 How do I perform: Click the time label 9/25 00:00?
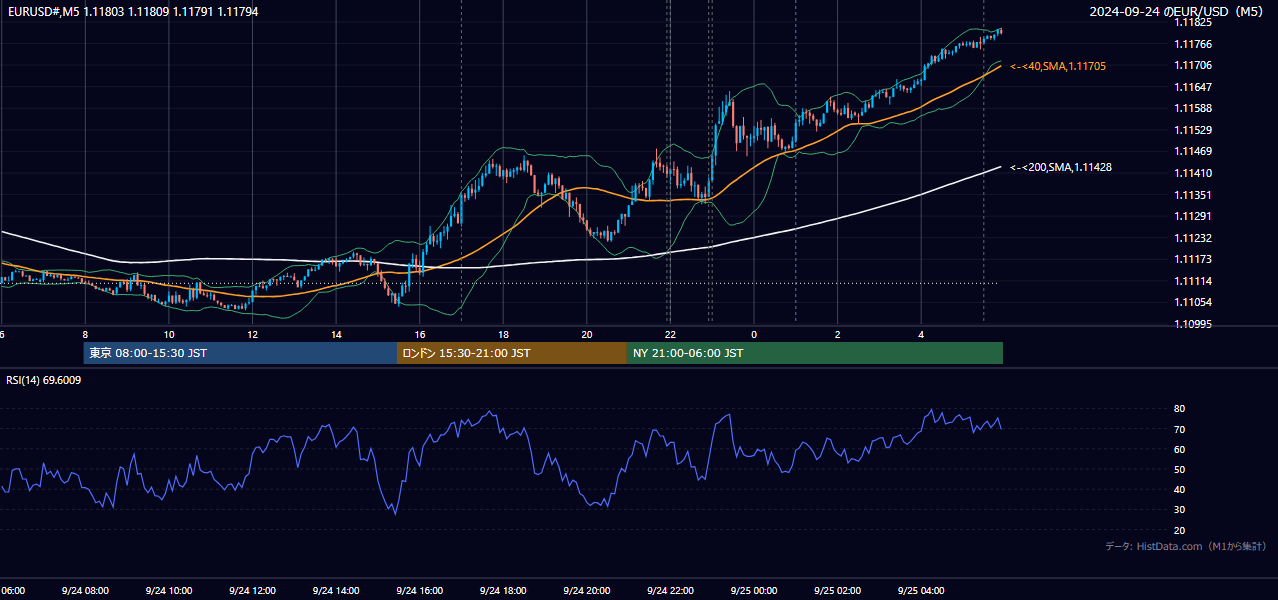754,591
